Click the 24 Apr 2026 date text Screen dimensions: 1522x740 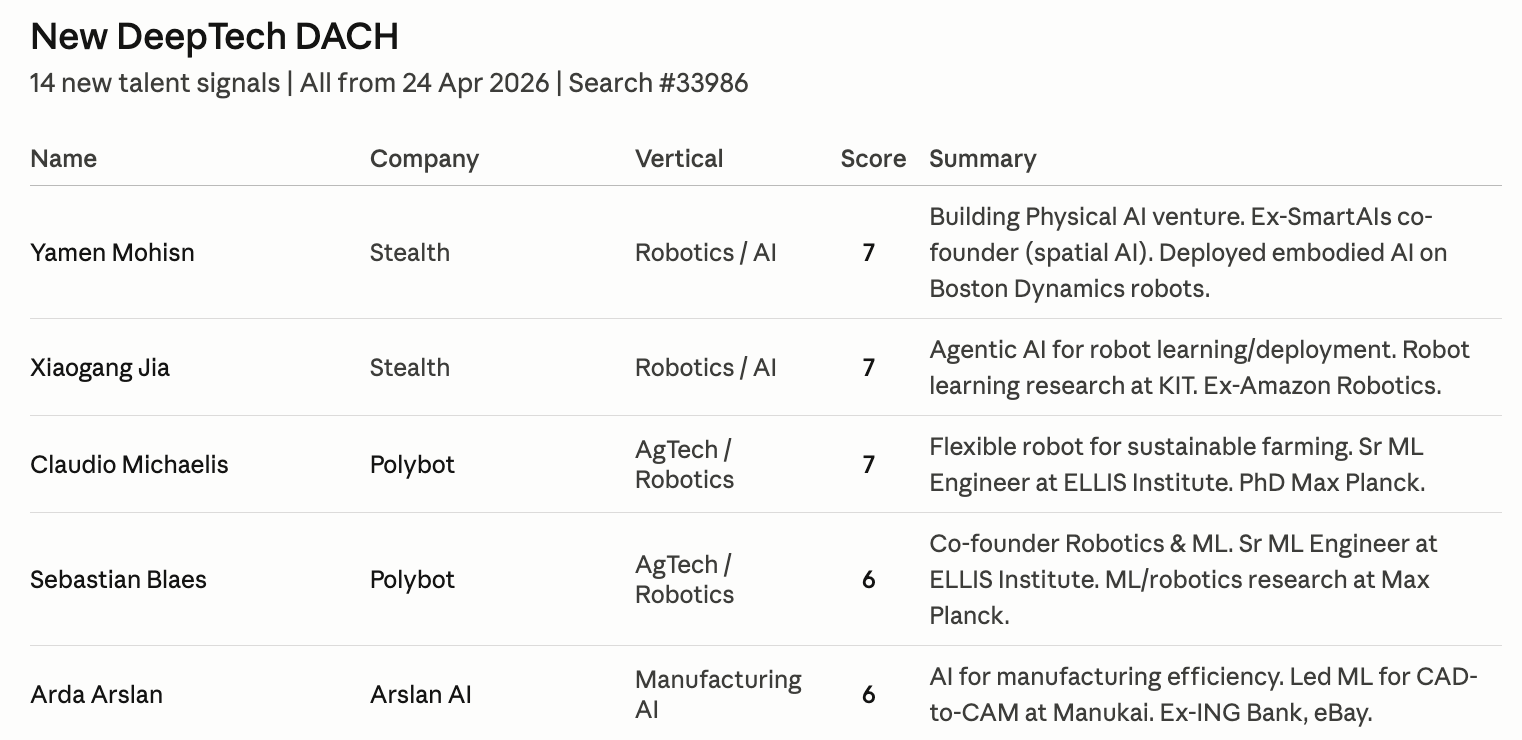click(x=475, y=82)
